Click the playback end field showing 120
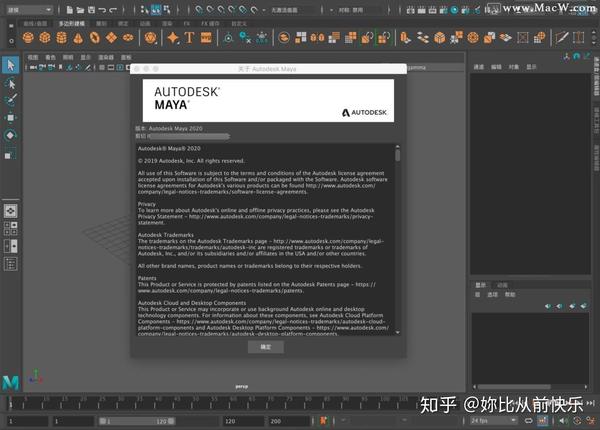 (x=243, y=421)
